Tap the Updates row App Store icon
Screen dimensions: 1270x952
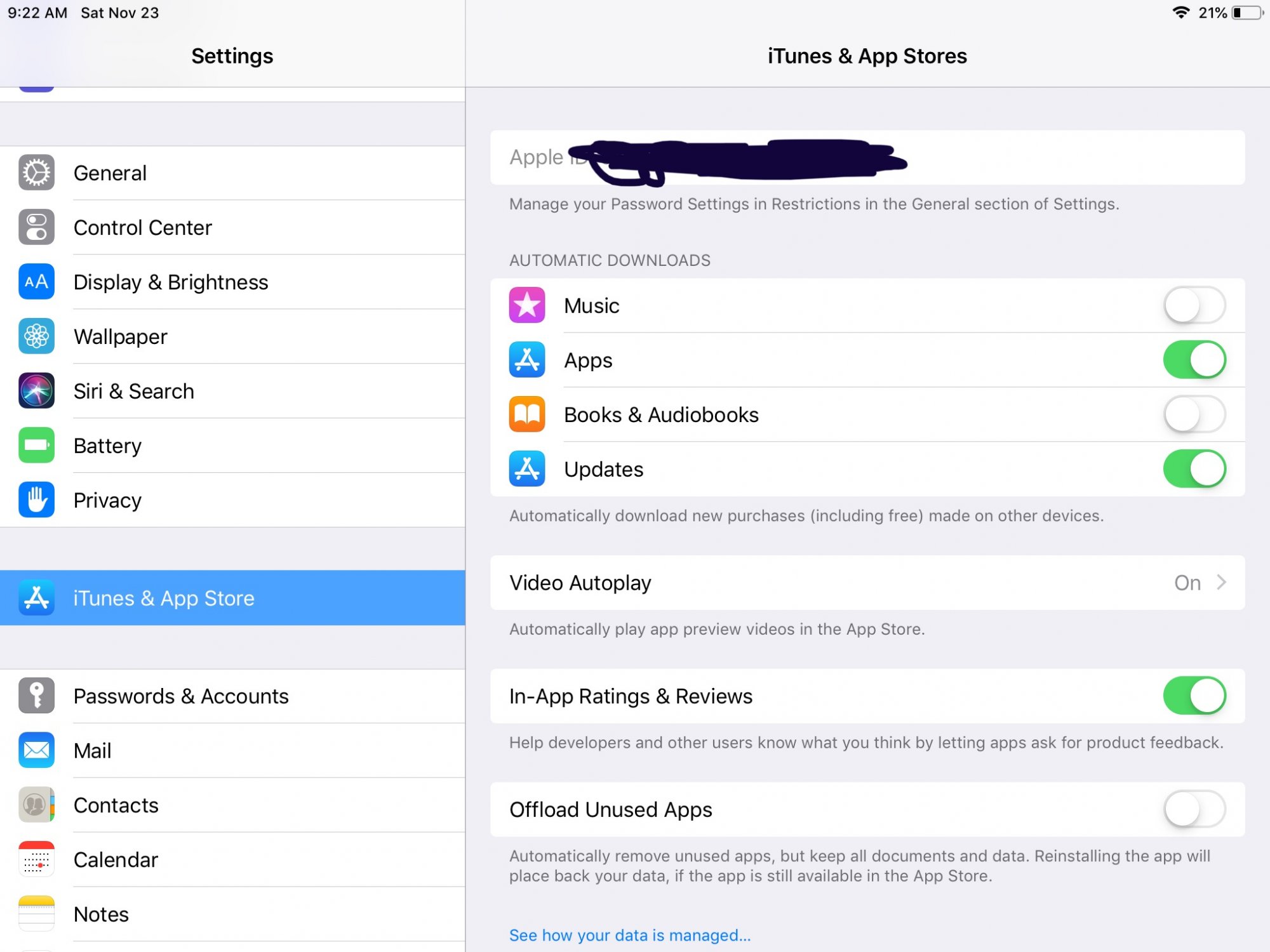527,469
